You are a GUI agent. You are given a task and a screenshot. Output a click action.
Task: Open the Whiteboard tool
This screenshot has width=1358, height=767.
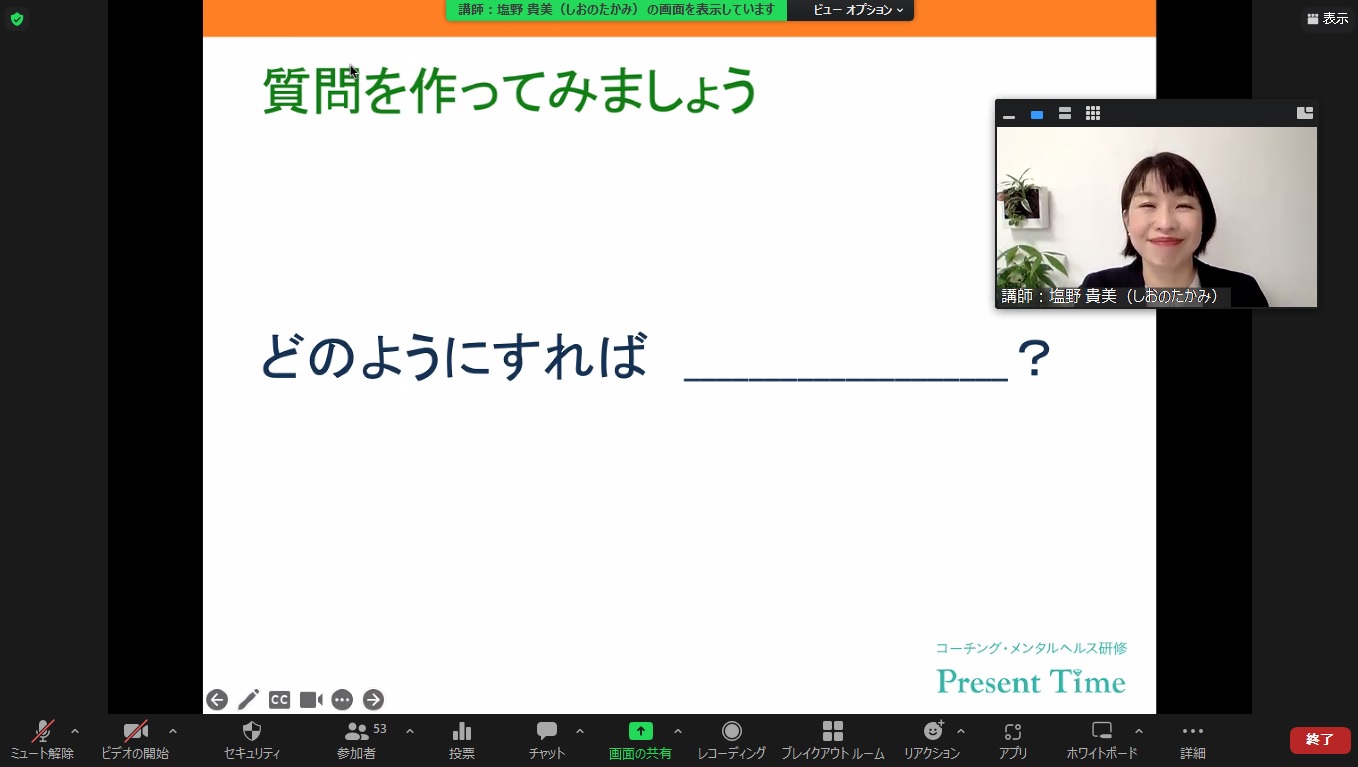pos(1101,740)
